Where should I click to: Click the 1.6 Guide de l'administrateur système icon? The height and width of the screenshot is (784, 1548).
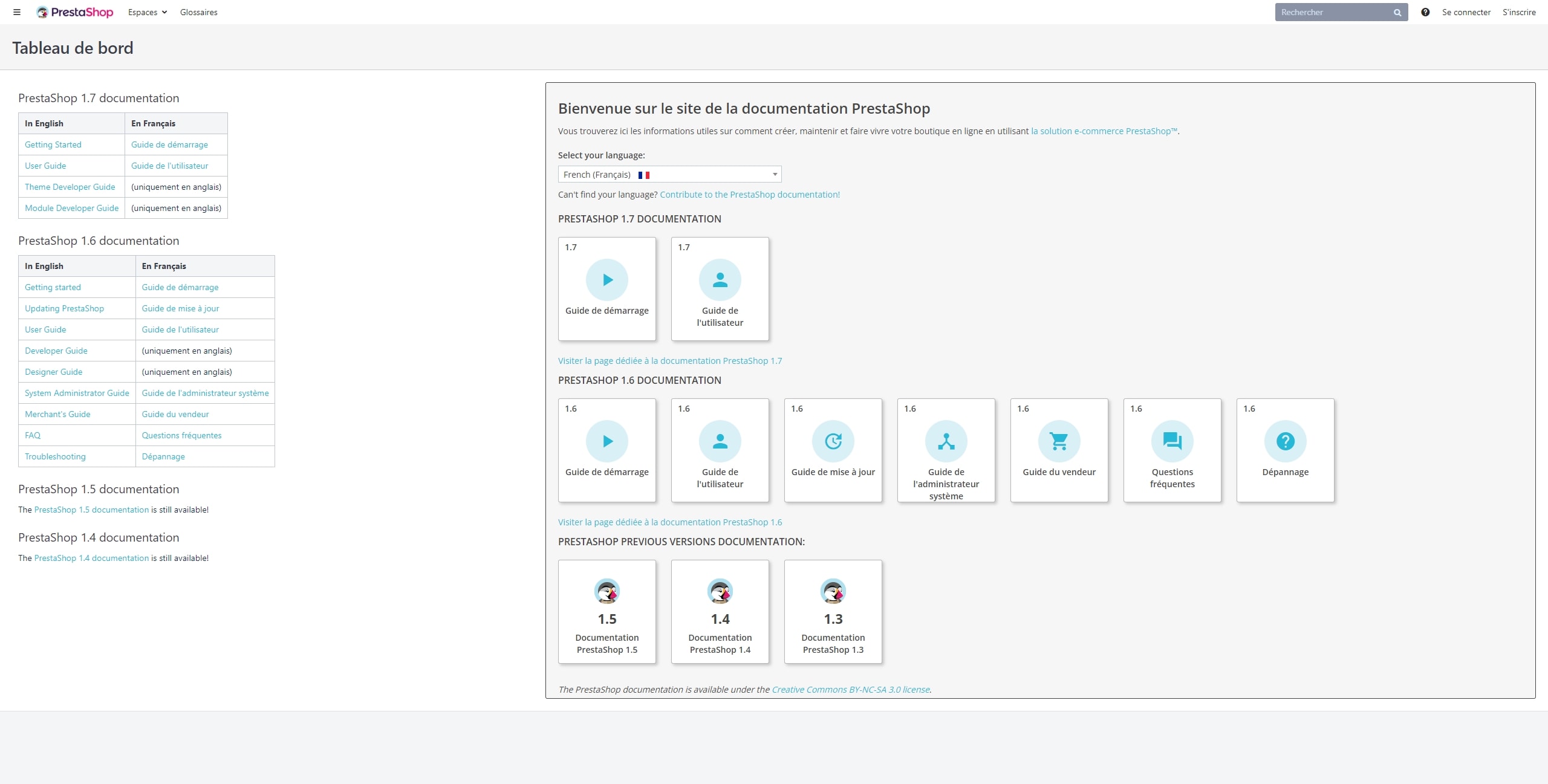point(946,441)
